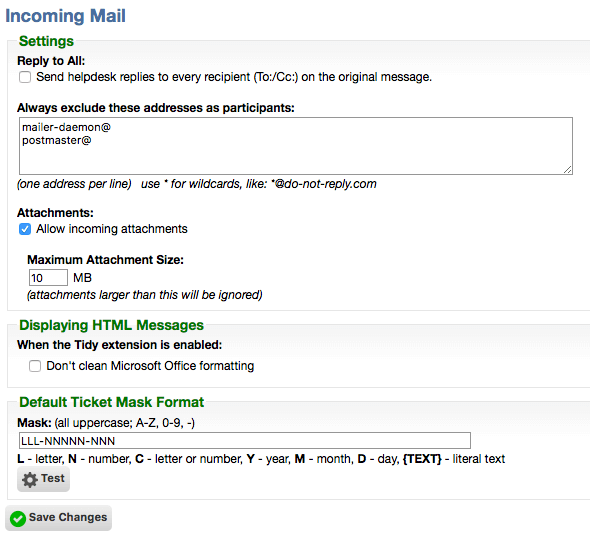The image size is (590, 538).
Task: Click the gear icon on Test button
Action: pos(30,480)
